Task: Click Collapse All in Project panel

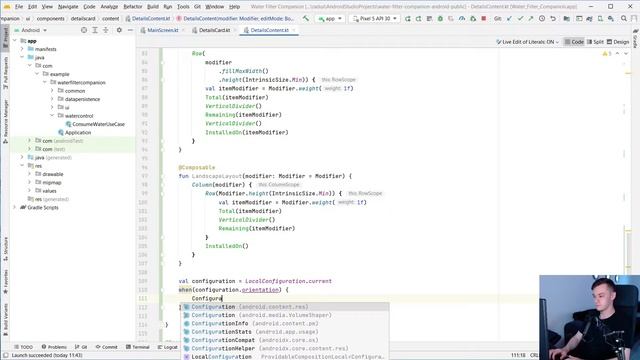Action: [x=106, y=30]
